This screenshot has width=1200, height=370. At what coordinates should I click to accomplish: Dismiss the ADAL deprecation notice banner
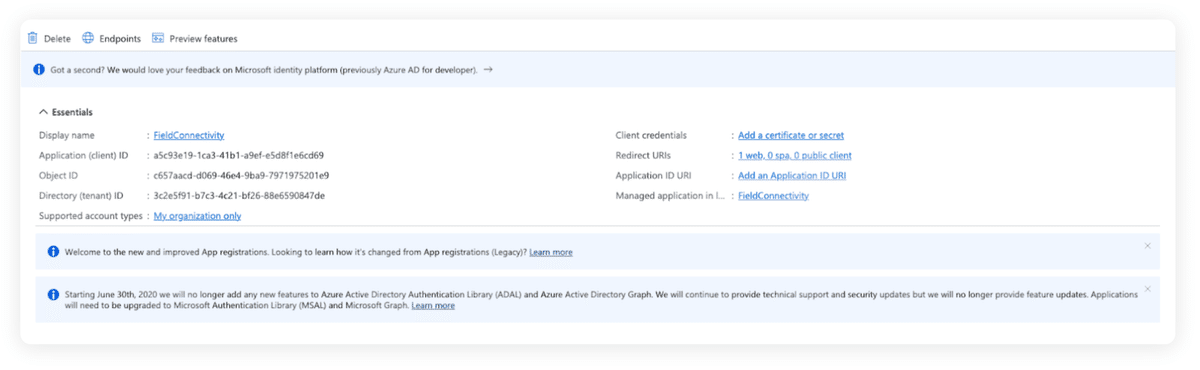[1147, 289]
